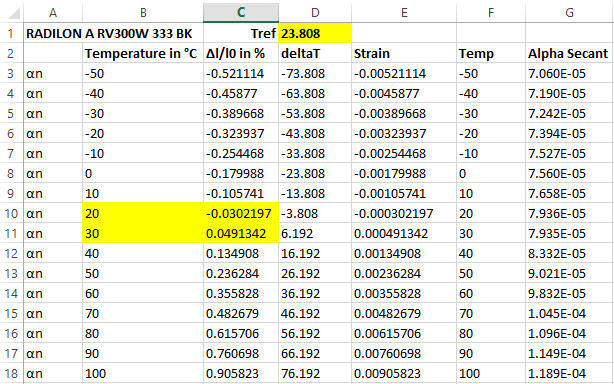This screenshot has width=614, height=384.
Task: Click cell with value -0.000302197
Action: pyautogui.click(x=404, y=213)
